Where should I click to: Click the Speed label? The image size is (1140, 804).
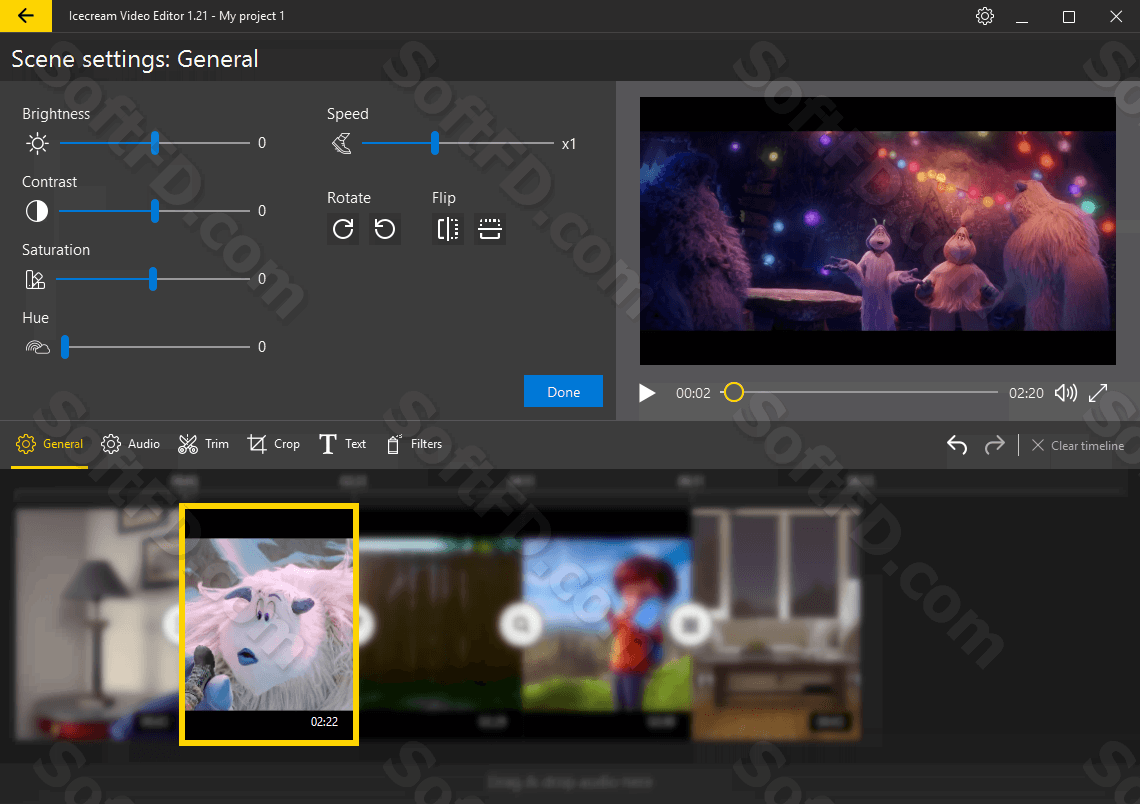point(348,114)
